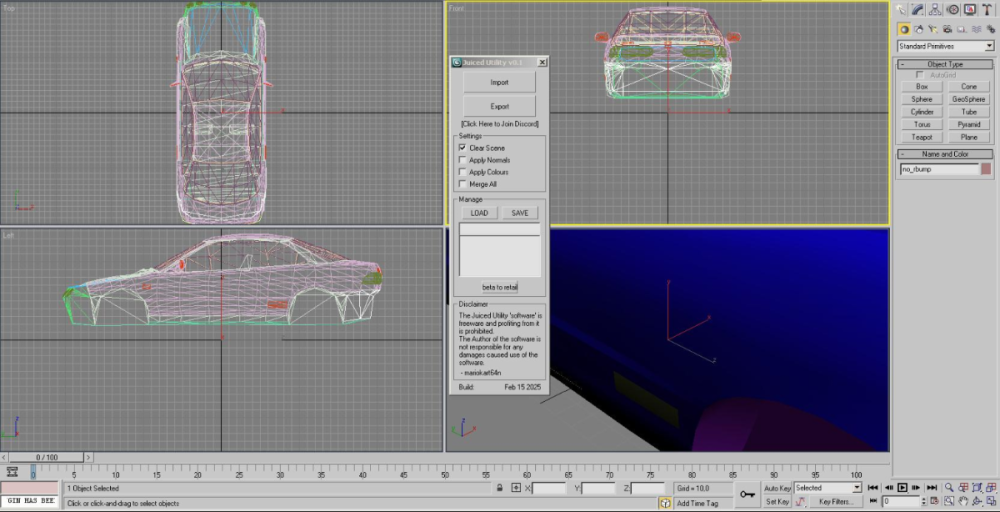Click the X coordinate input field
Screen dimensions: 1000x512
(x=550, y=488)
